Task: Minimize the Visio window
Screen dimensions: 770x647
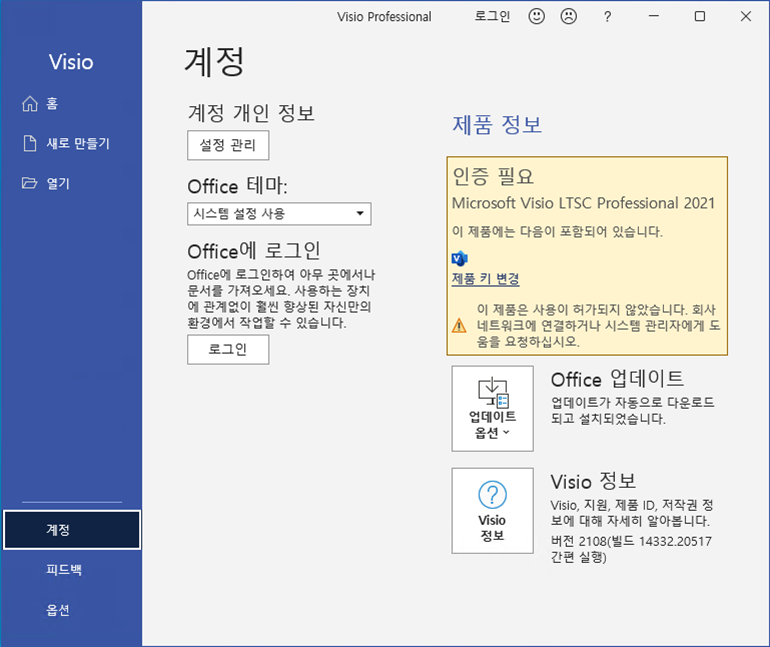Action: 654,16
